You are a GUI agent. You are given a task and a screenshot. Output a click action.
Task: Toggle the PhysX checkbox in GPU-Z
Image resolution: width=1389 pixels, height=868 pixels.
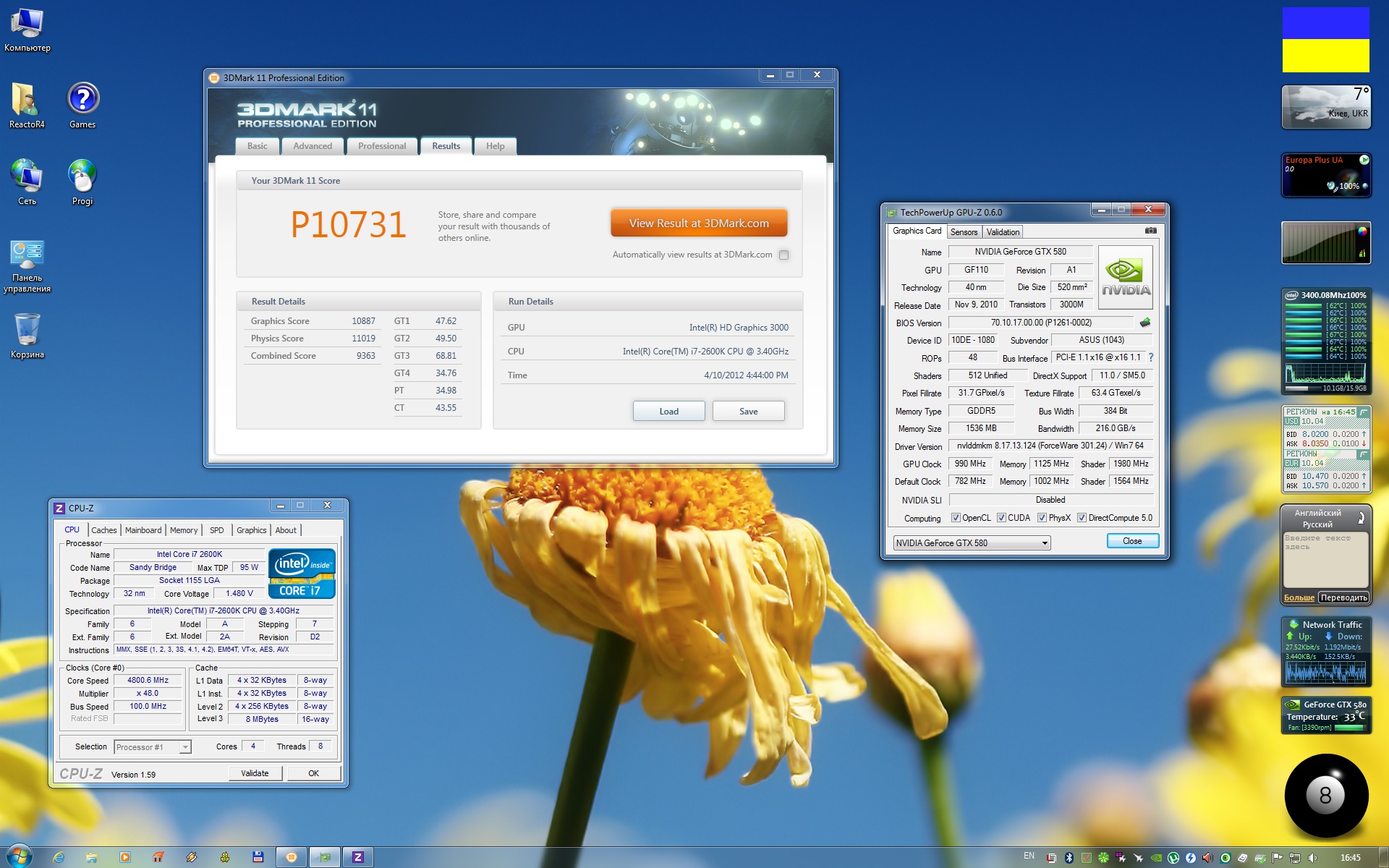point(1042,518)
